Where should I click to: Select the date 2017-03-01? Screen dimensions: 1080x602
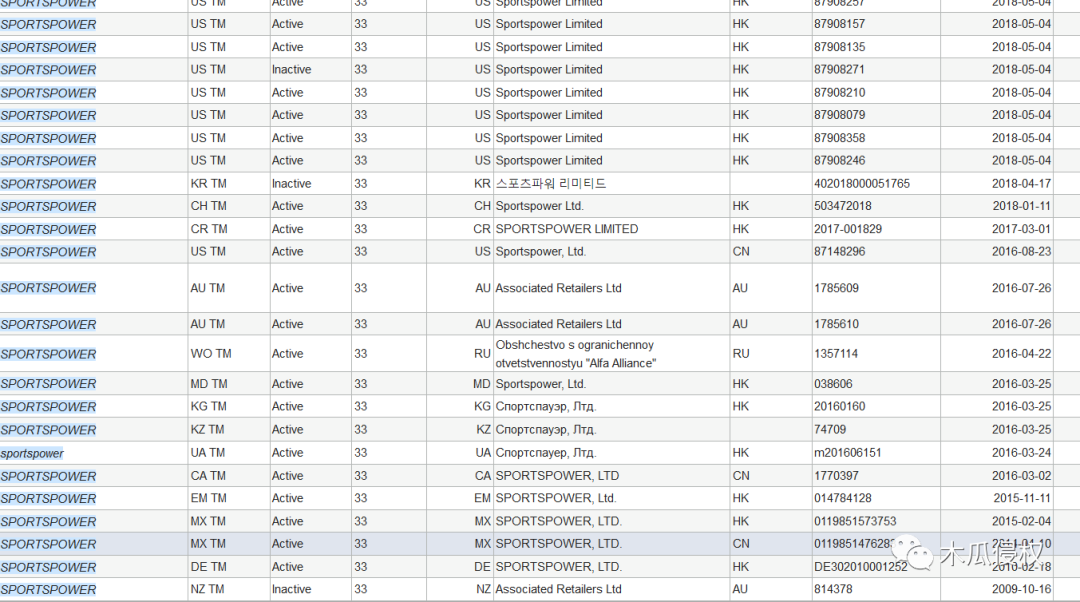click(1021, 229)
